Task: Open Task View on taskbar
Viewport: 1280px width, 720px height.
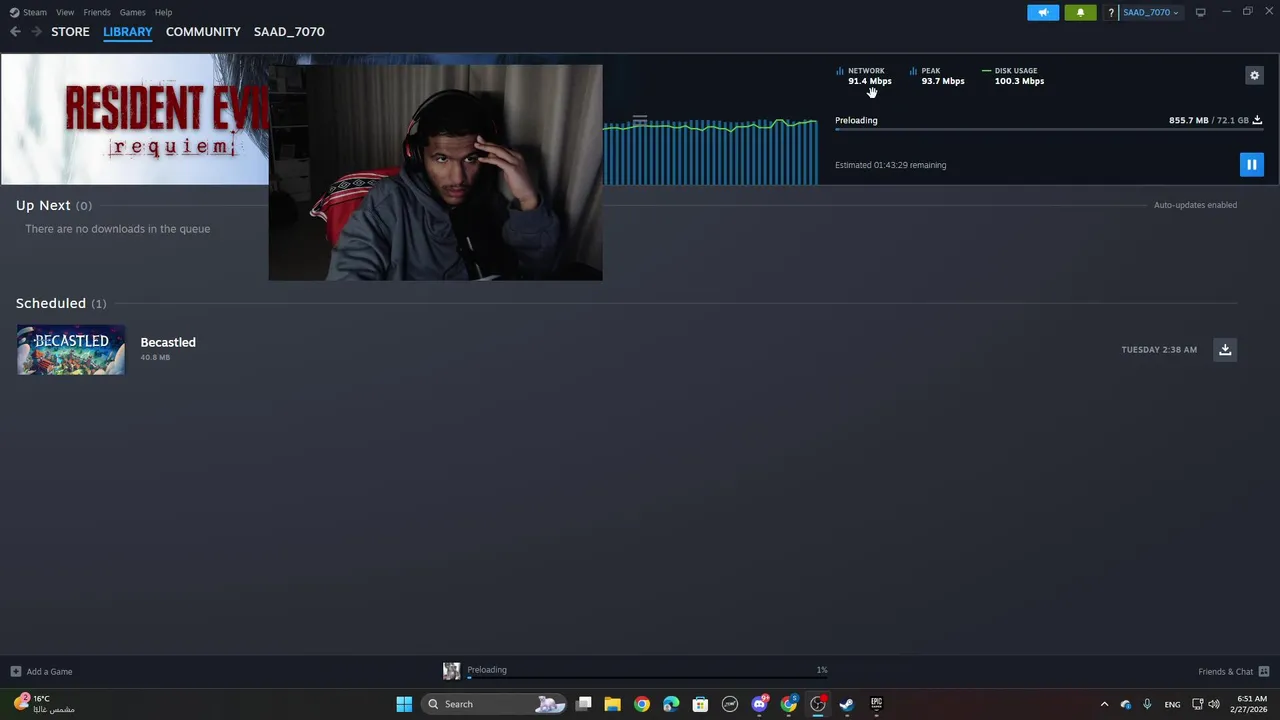Action: 584,704
